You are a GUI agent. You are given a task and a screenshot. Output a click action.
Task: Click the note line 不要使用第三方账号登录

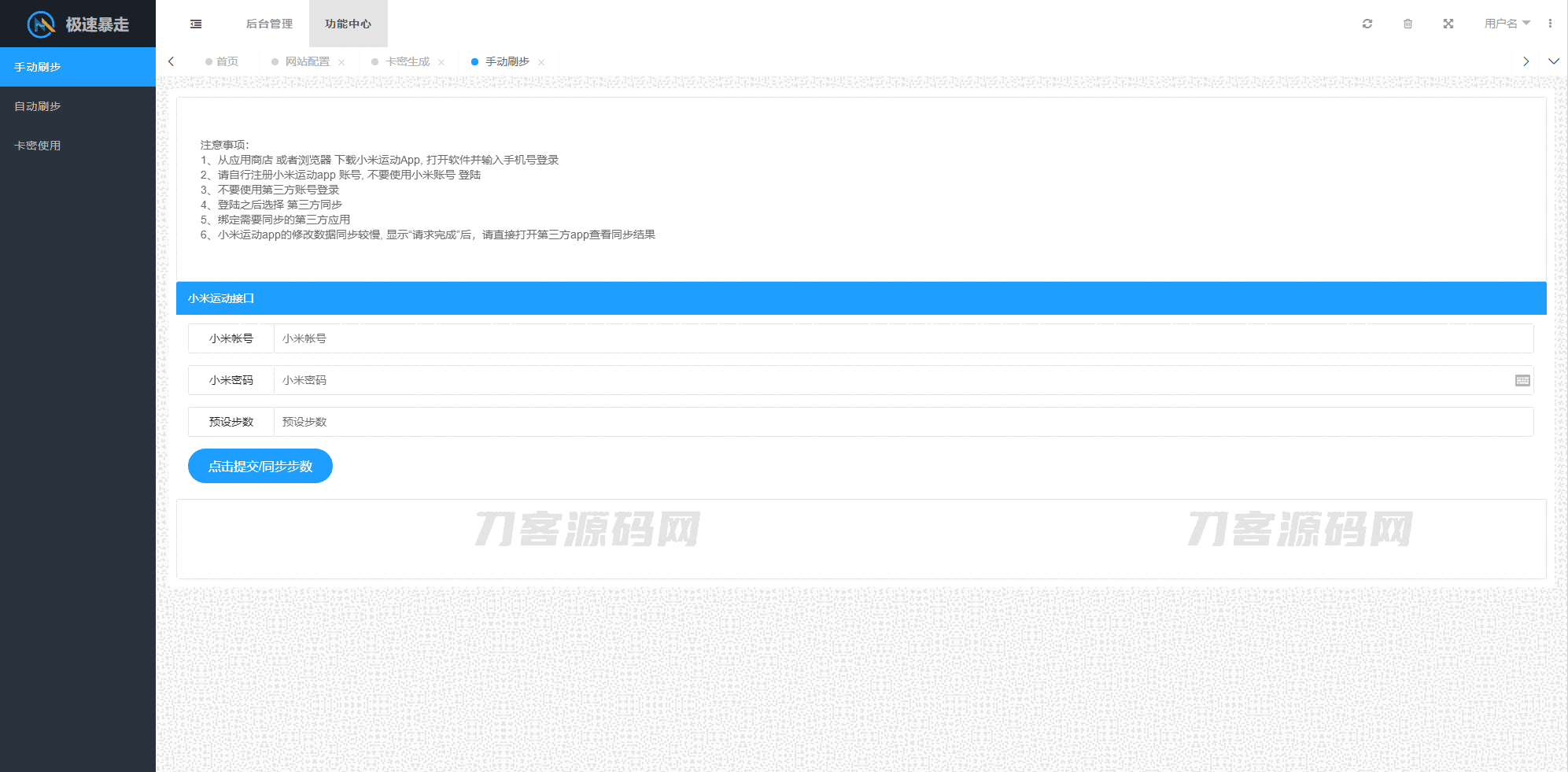(x=270, y=190)
